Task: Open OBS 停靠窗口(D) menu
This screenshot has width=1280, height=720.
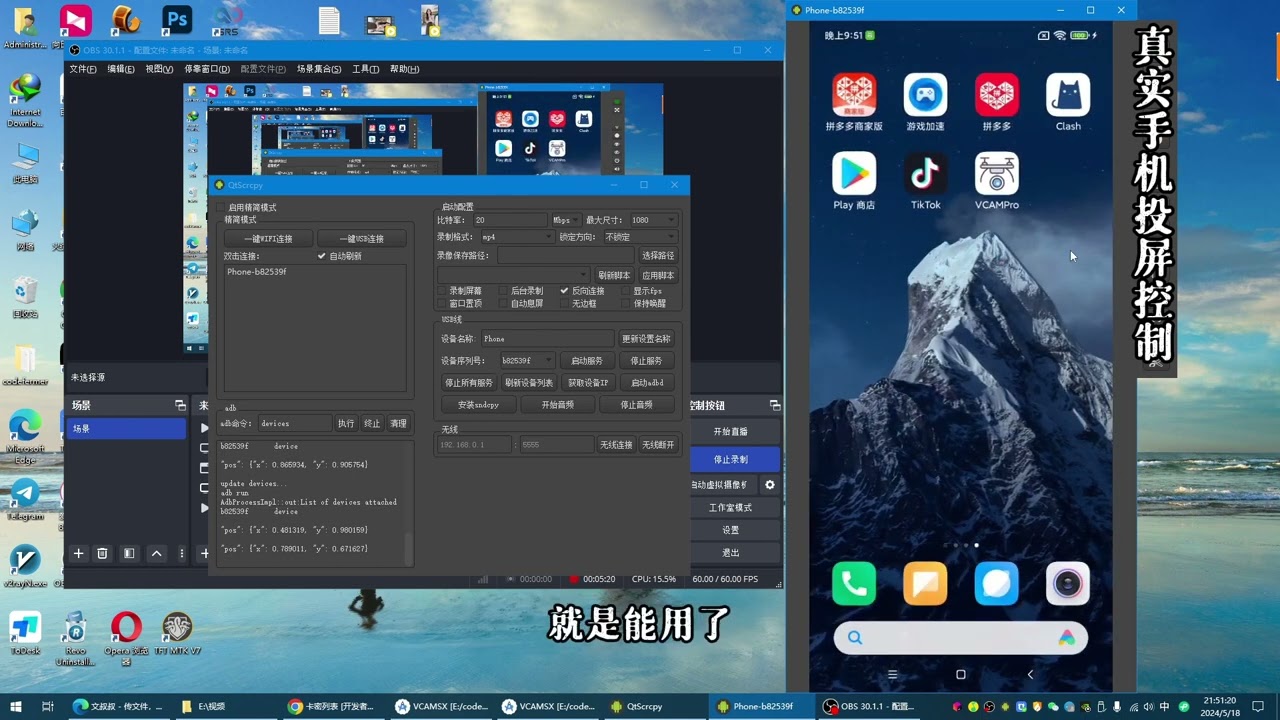Action: [x=207, y=69]
